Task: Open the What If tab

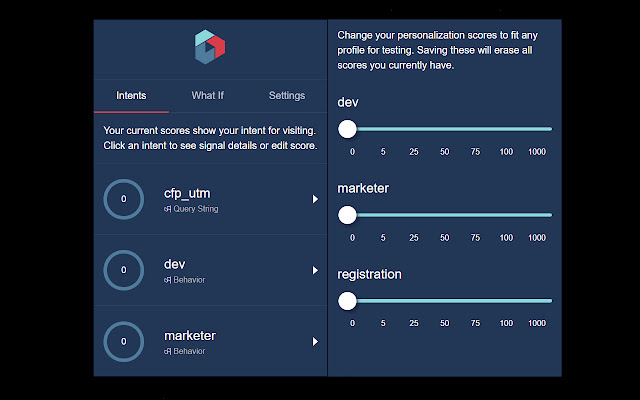Action: tap(208, 96)
